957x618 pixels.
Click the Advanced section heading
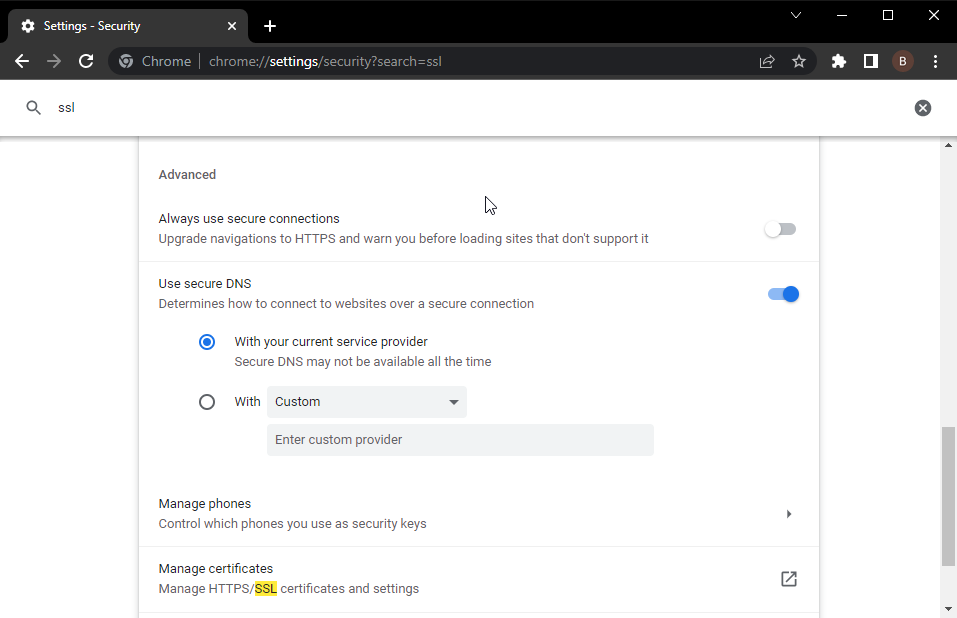tap(187, 174)
